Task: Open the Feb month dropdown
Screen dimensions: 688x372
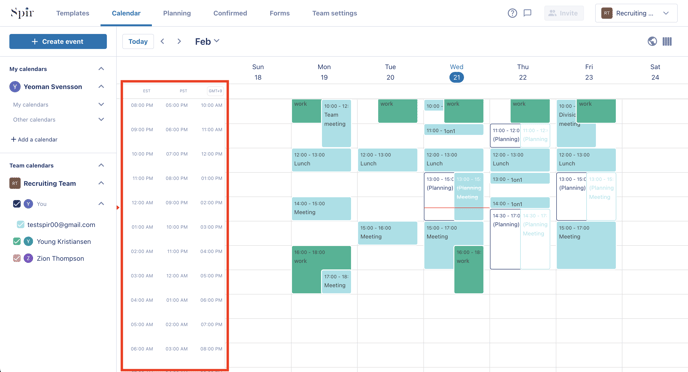Action: pos(207,41)
